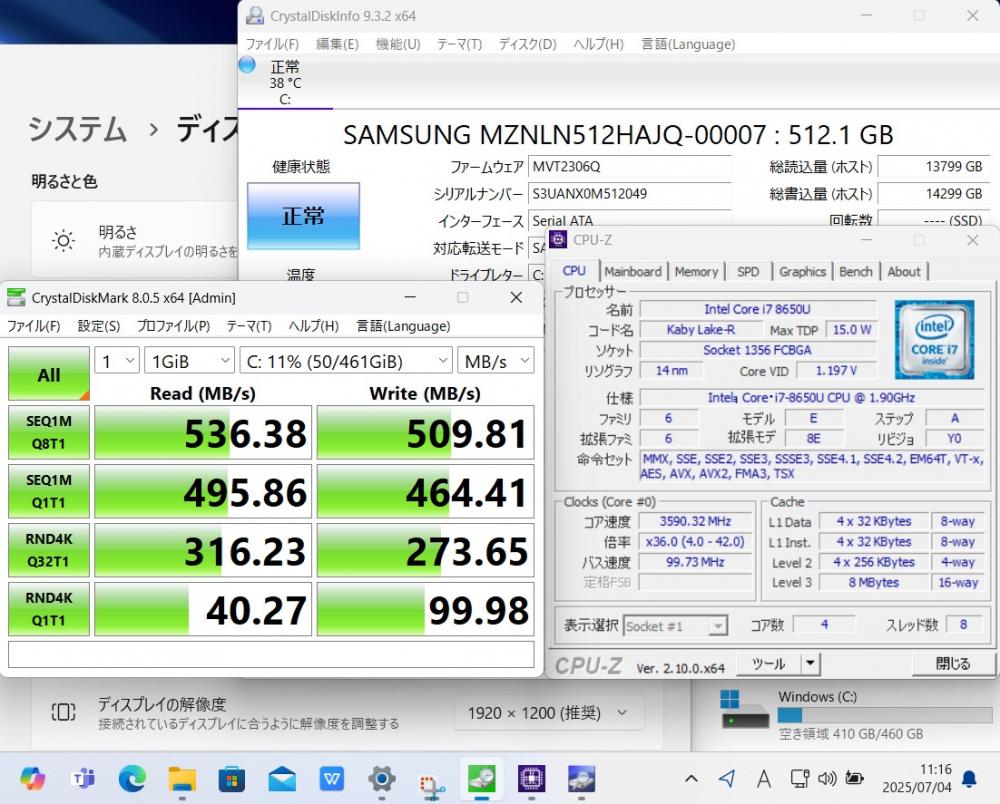The width and height of the screenshot is (1000, 804).
Task: Switch to CrystalDiskInfo taskbar icon
Action: (581, 778)
